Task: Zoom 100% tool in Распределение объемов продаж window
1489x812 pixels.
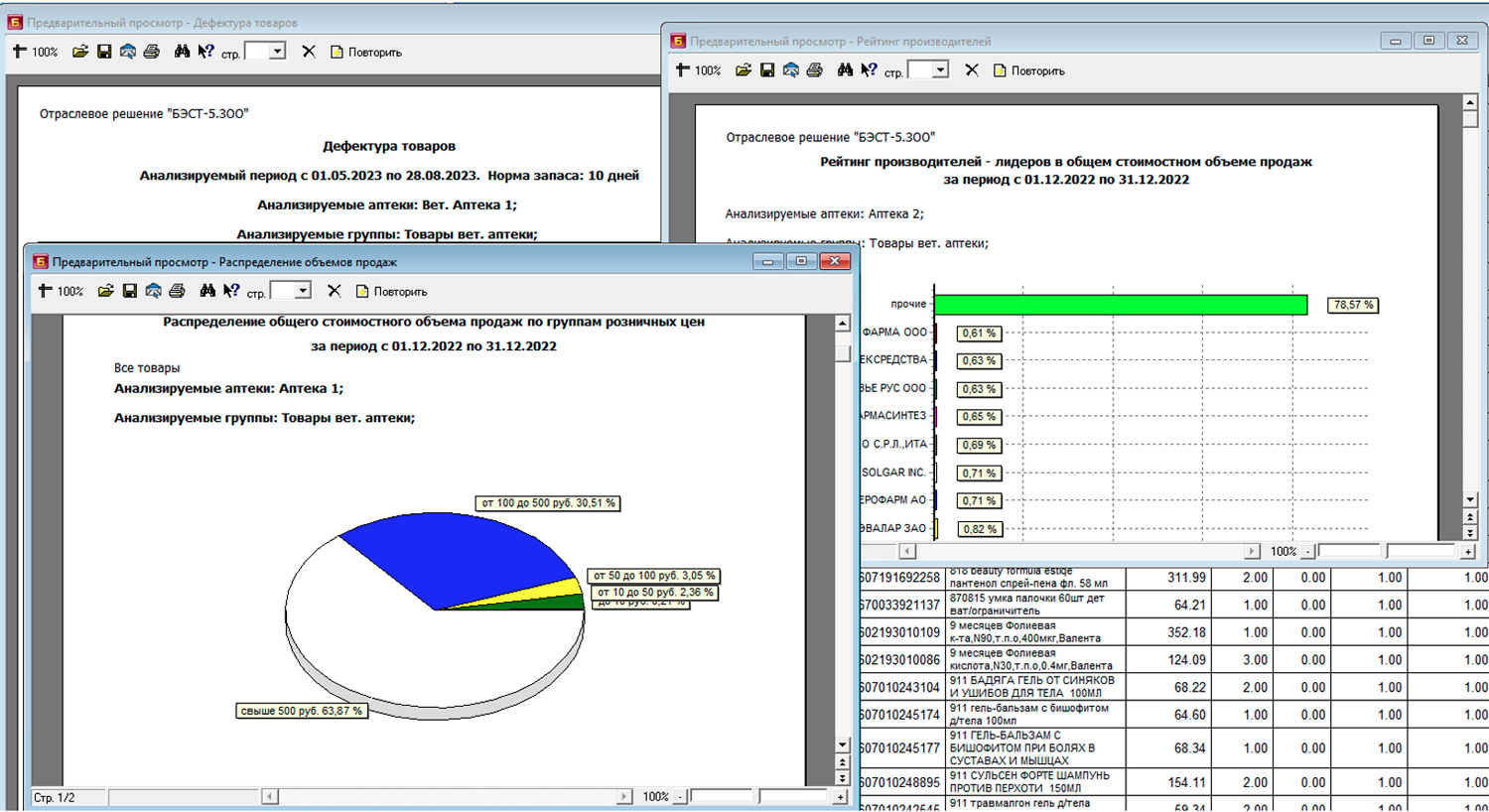Action: 62,291
